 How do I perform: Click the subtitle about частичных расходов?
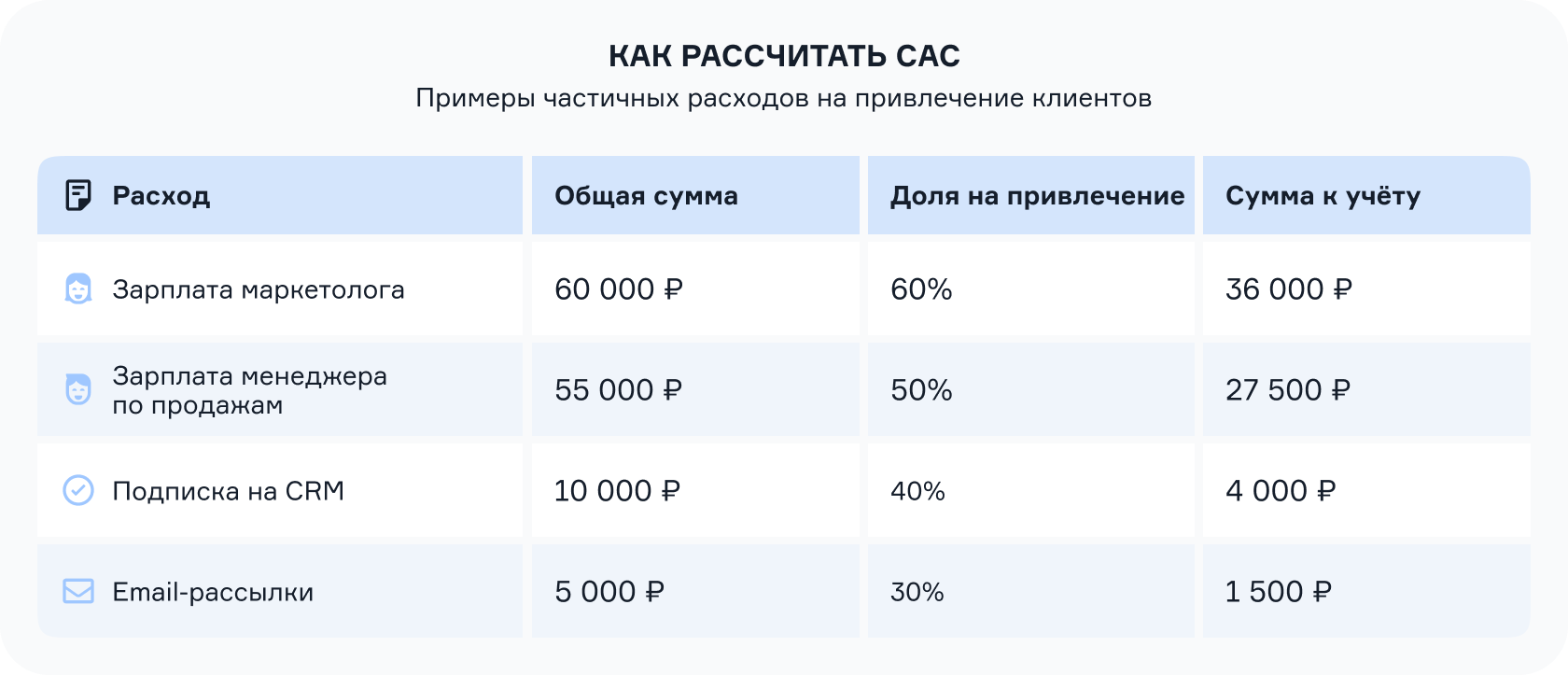pyautogui.click(x=784, y=98)
